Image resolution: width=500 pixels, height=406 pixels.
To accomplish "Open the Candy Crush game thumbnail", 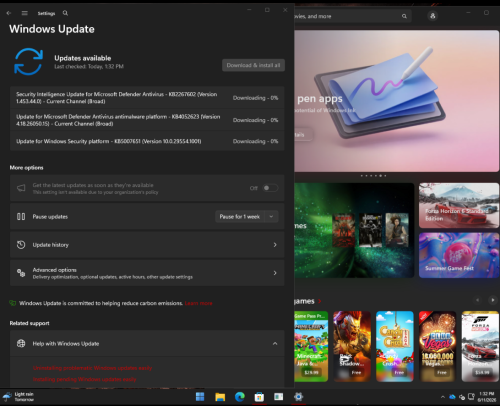I will point(395,346).
